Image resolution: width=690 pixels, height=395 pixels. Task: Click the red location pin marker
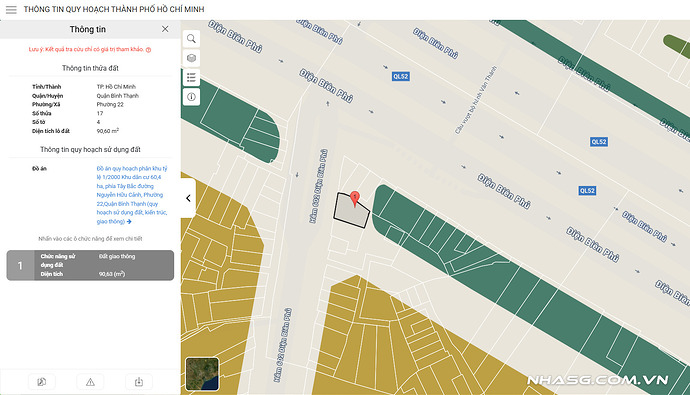[355, 199]
